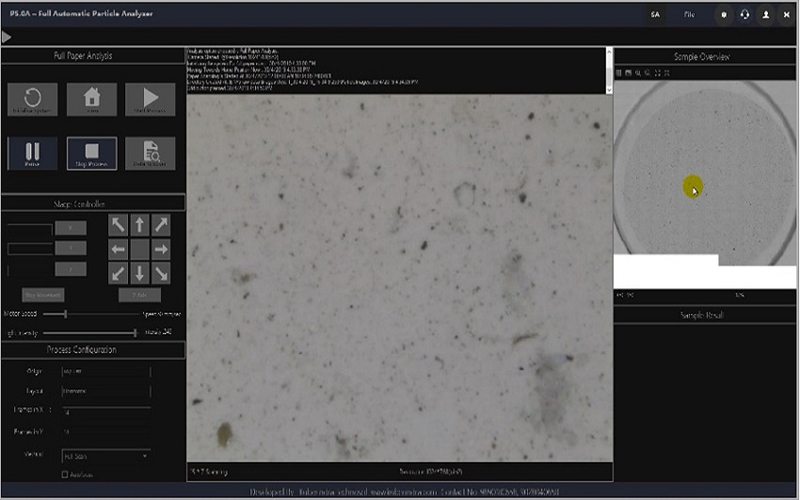800x500 pixels.
Task: Click the first Sample Overview toolbar icon
Action: click(x=619, y=73)
